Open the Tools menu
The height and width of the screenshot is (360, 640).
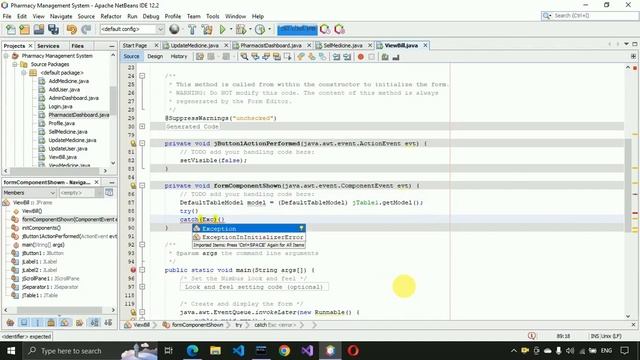tap(212, 16)
